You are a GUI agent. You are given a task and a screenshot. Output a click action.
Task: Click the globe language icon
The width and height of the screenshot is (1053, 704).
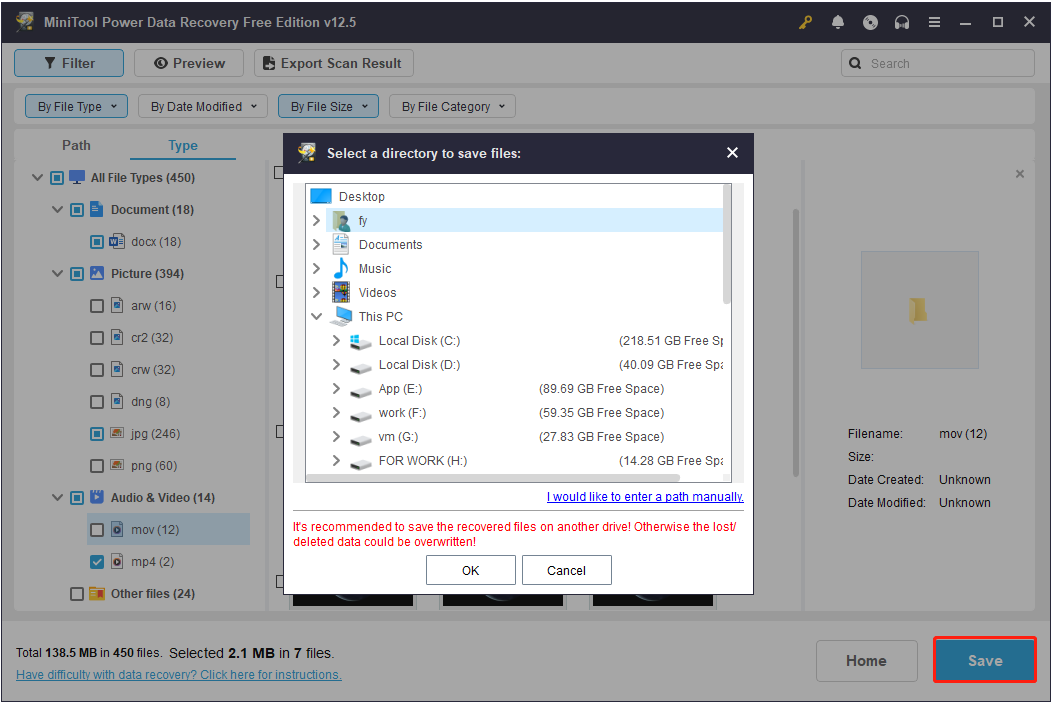pos(870,21)
